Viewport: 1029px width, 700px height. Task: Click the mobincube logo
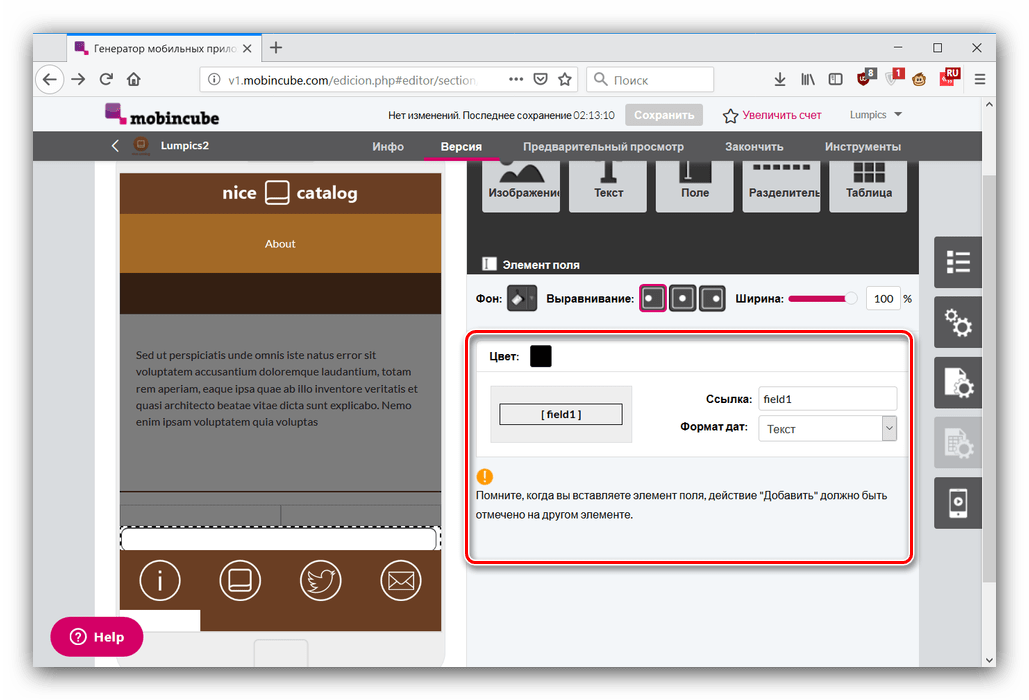[x=162, y=115]
